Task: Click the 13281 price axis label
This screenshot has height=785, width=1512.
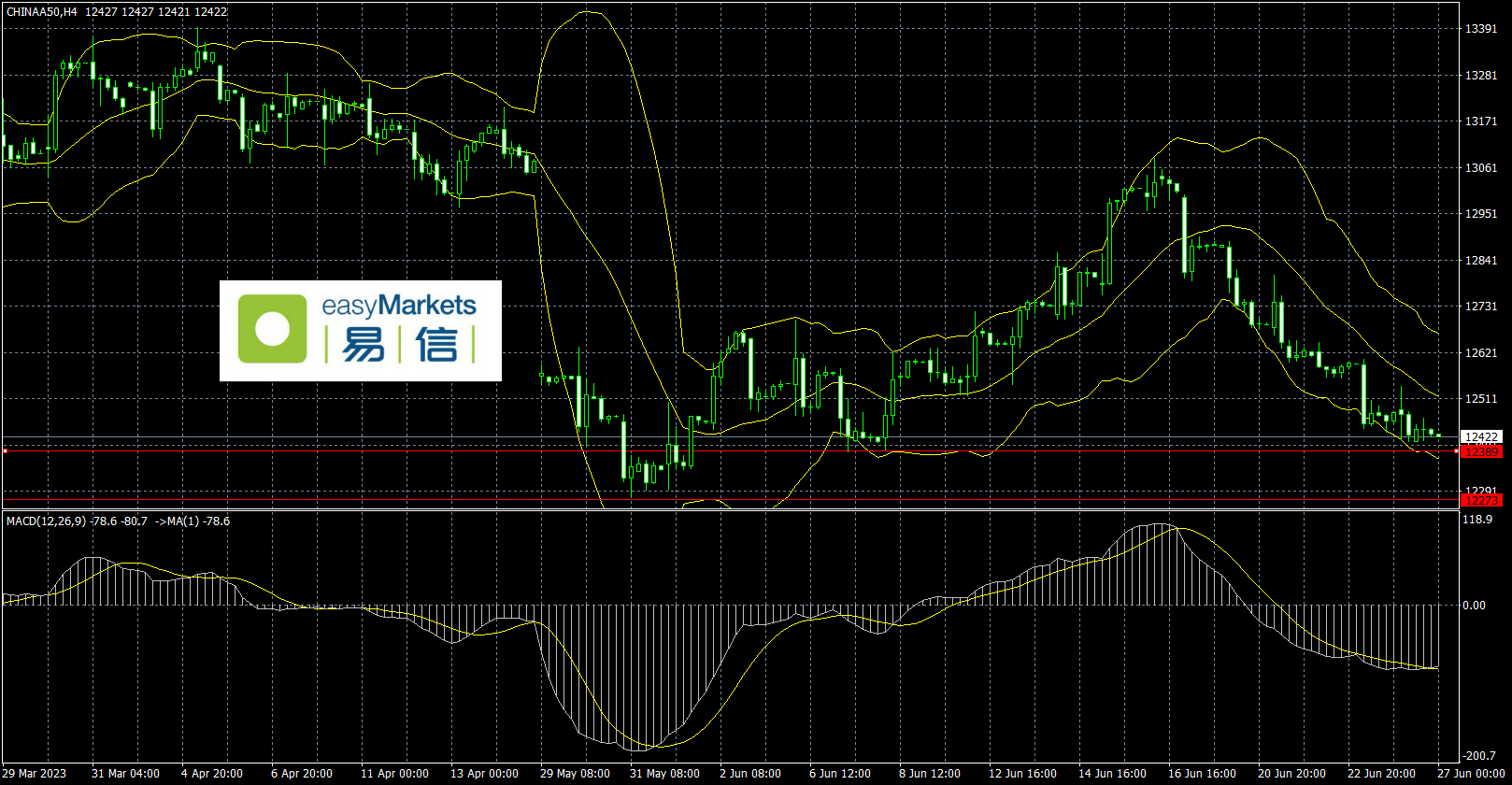Action: tap(1481, 76)
